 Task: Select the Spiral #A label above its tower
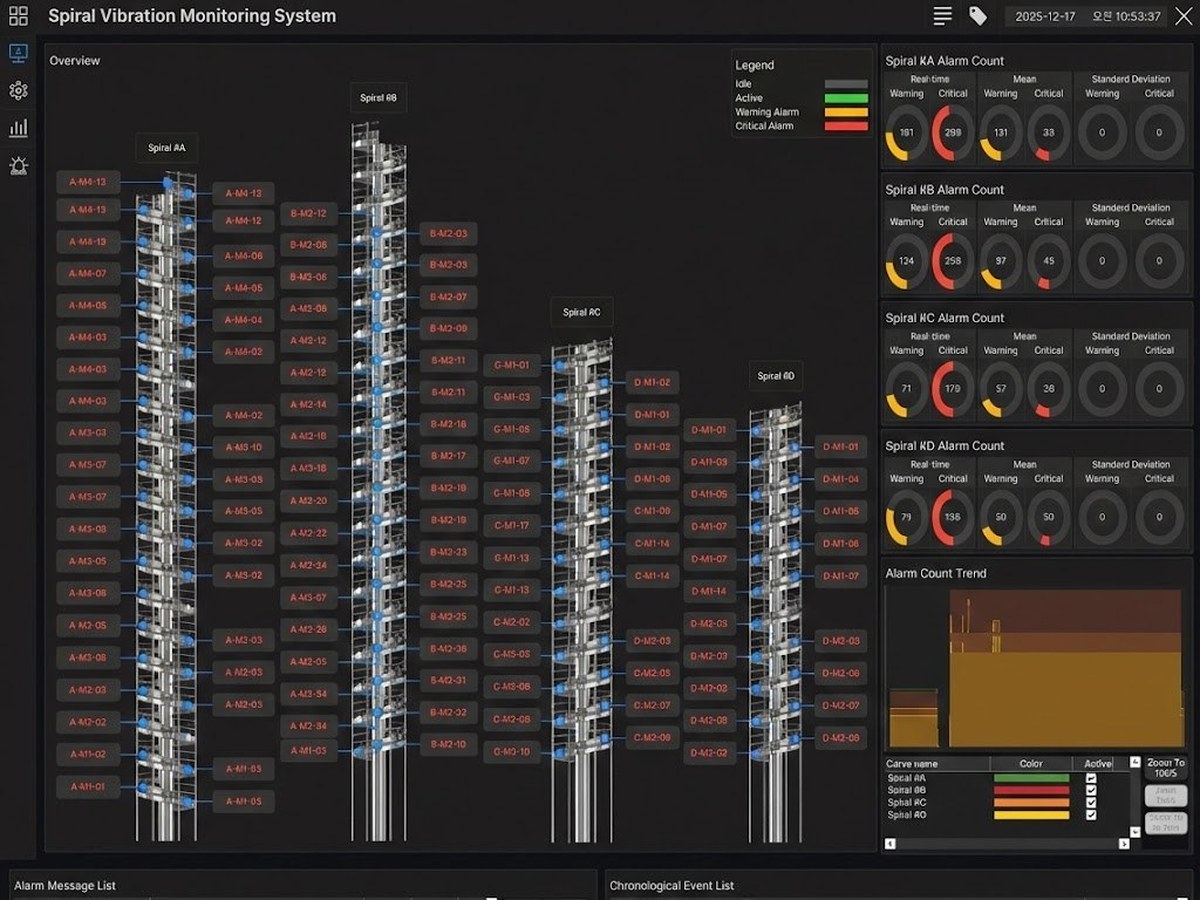(x=166, y=149)
